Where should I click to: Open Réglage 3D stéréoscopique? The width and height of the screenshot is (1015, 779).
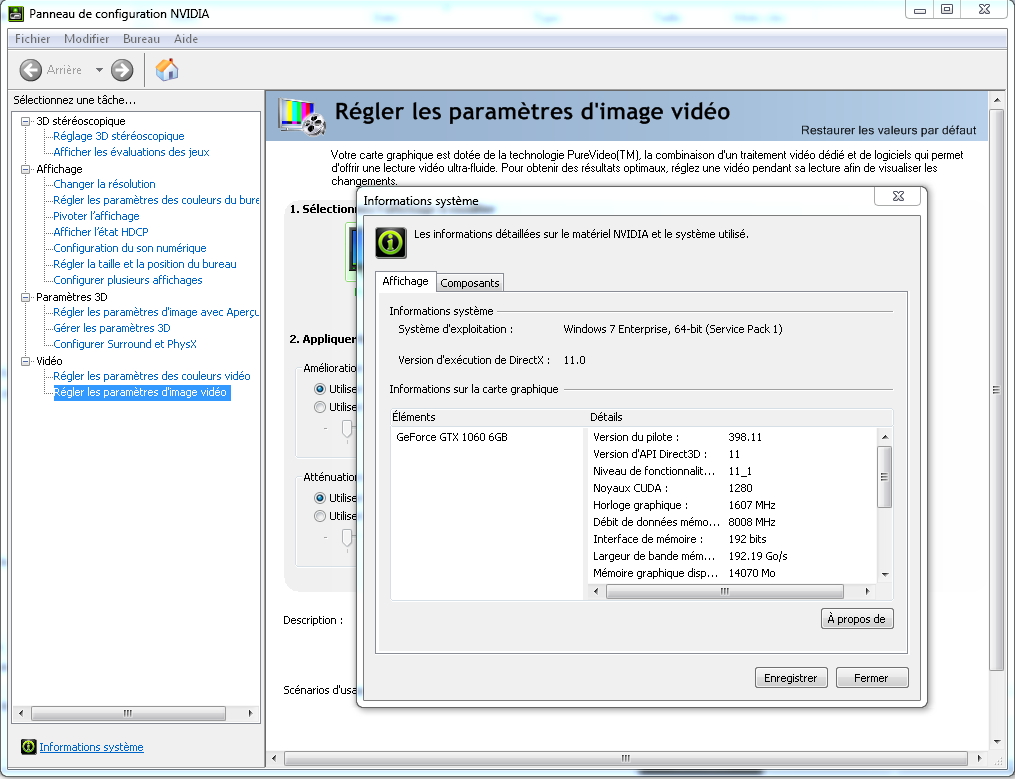click(x=118, y=136)
